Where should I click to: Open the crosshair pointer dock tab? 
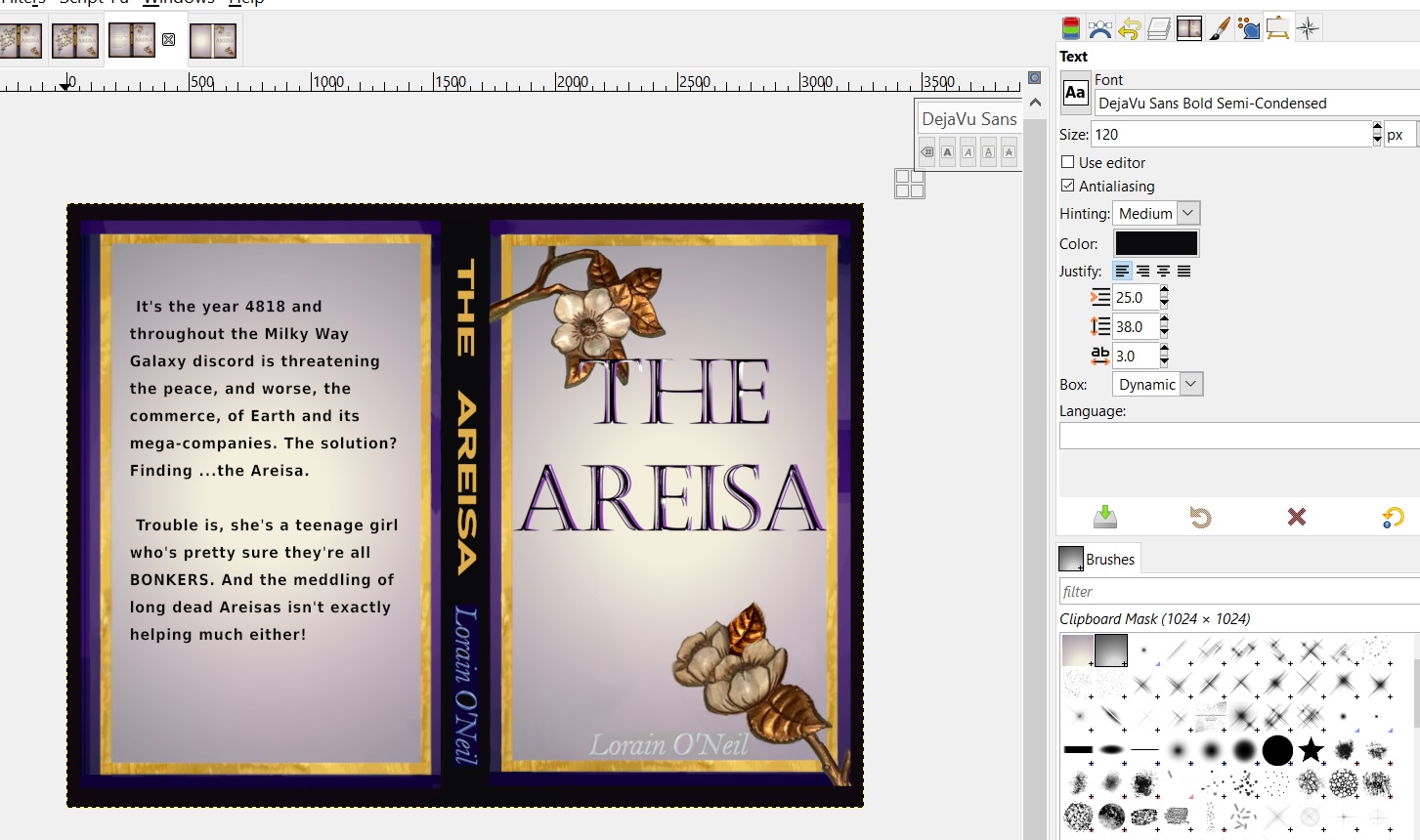[x=1309, y=28]
